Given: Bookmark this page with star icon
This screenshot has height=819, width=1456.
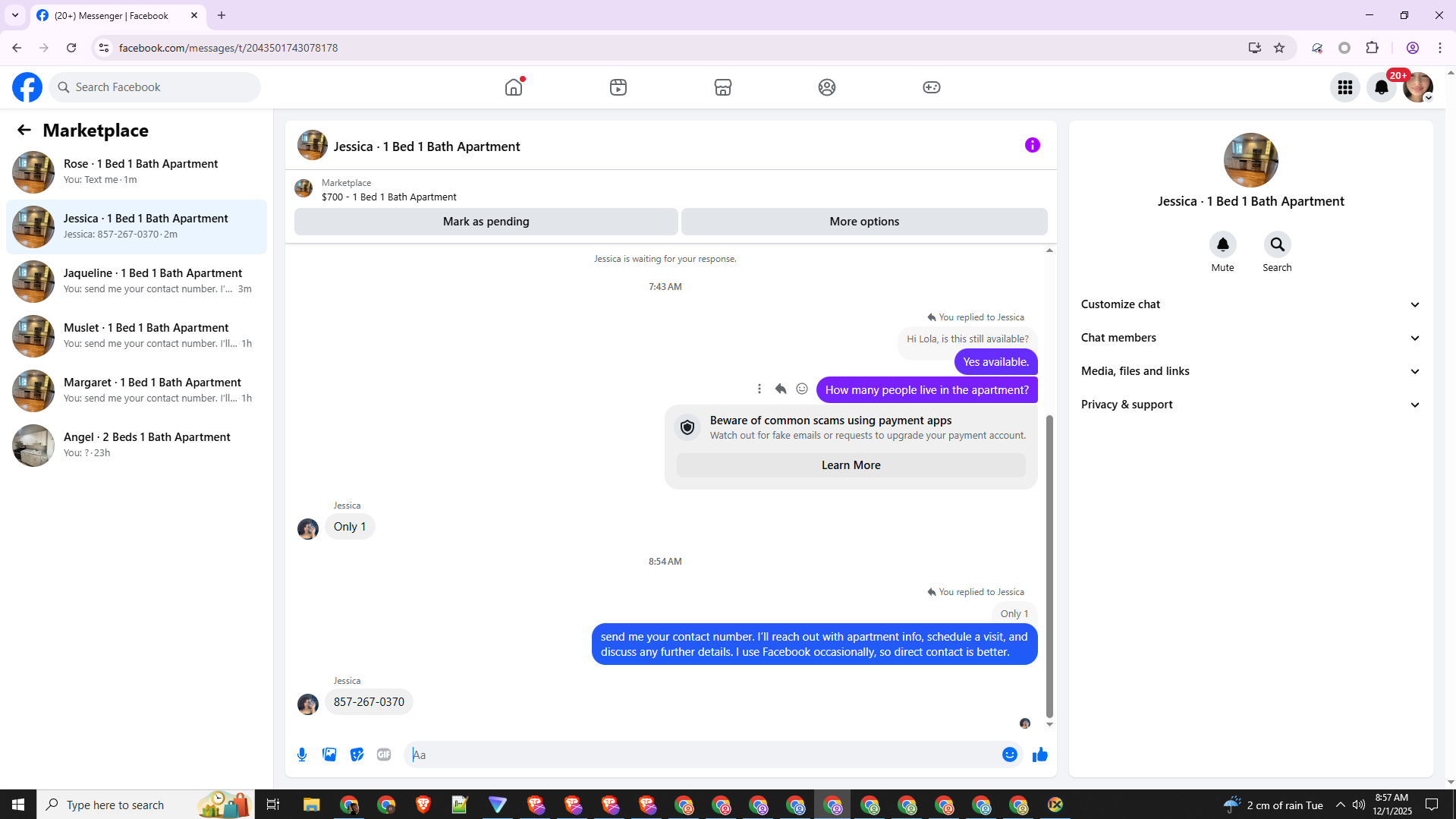Looking at the screenshot, I should 1280,48.
